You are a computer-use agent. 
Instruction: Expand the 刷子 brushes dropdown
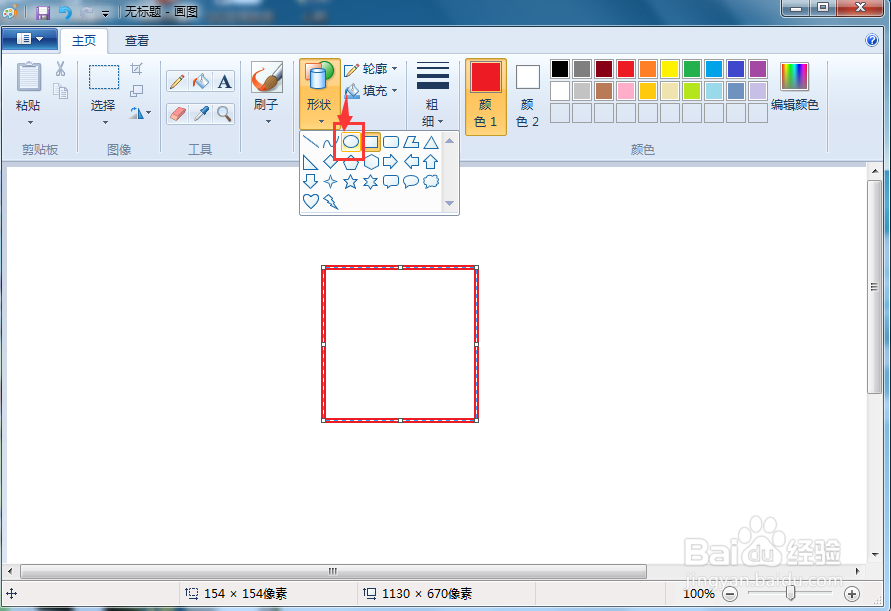268,122
